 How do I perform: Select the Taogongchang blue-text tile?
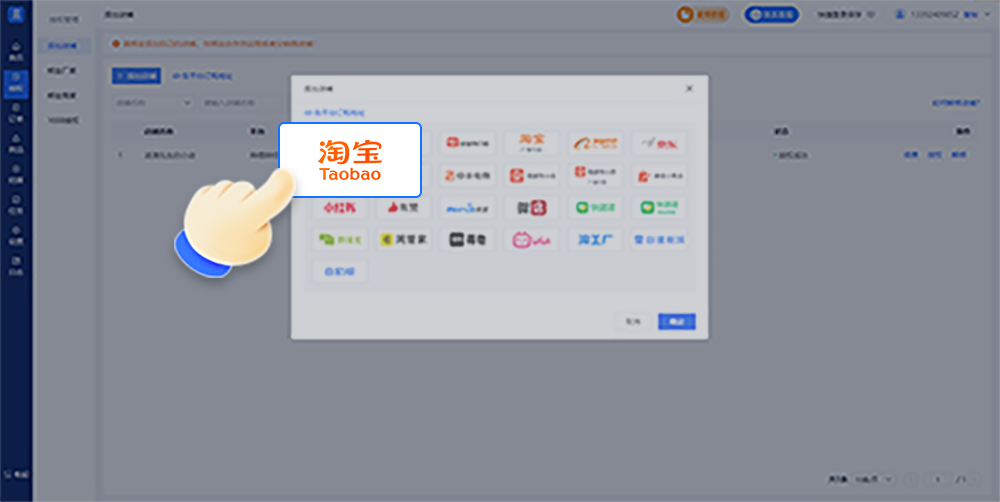595,240
